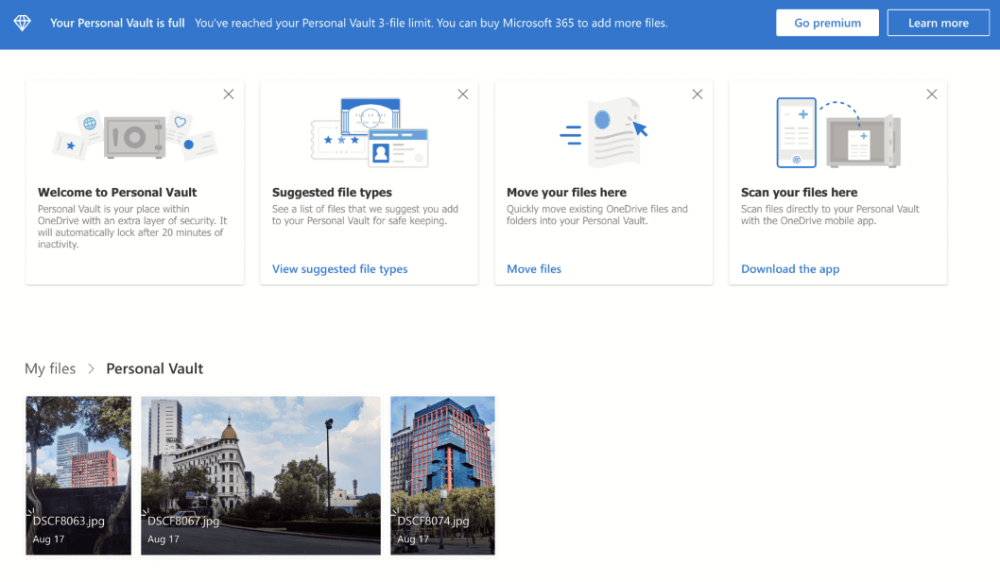Navigate to My files breadcrumb

pos(50,369)
